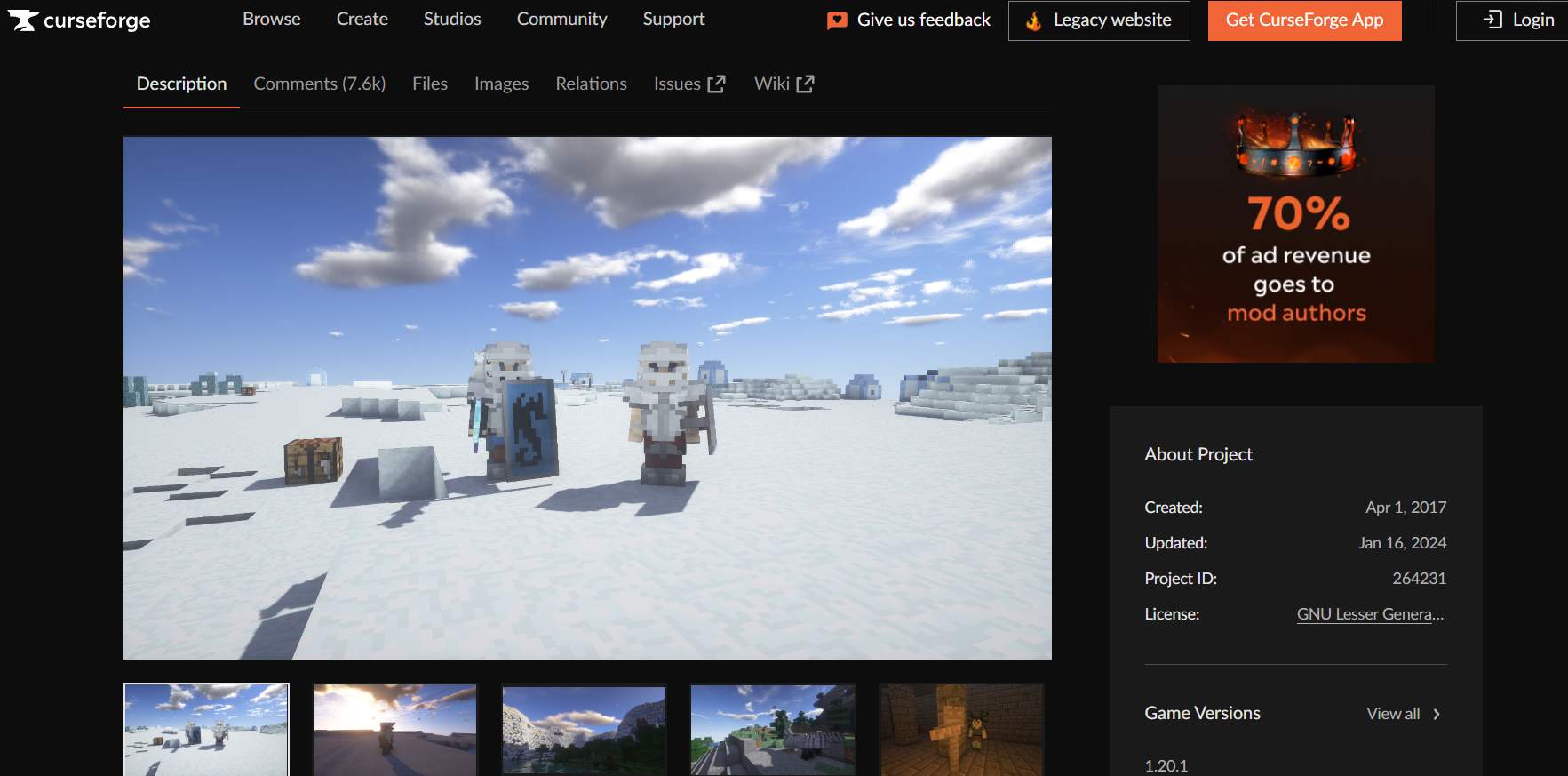Open the Wiki tab
Screen dimensions: 1568x776
click(x=784, y=84)
